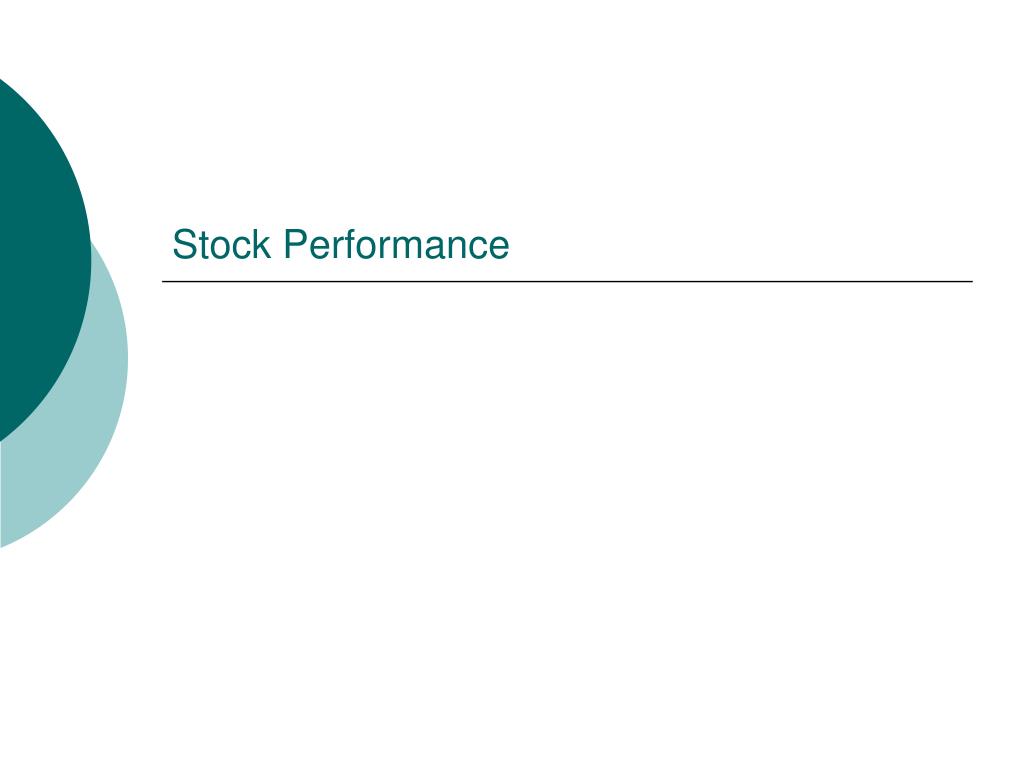The height and width of the screenshot is (768, 1024).
Task: Click the horizontal divider line under title
Action: [568, 281]
